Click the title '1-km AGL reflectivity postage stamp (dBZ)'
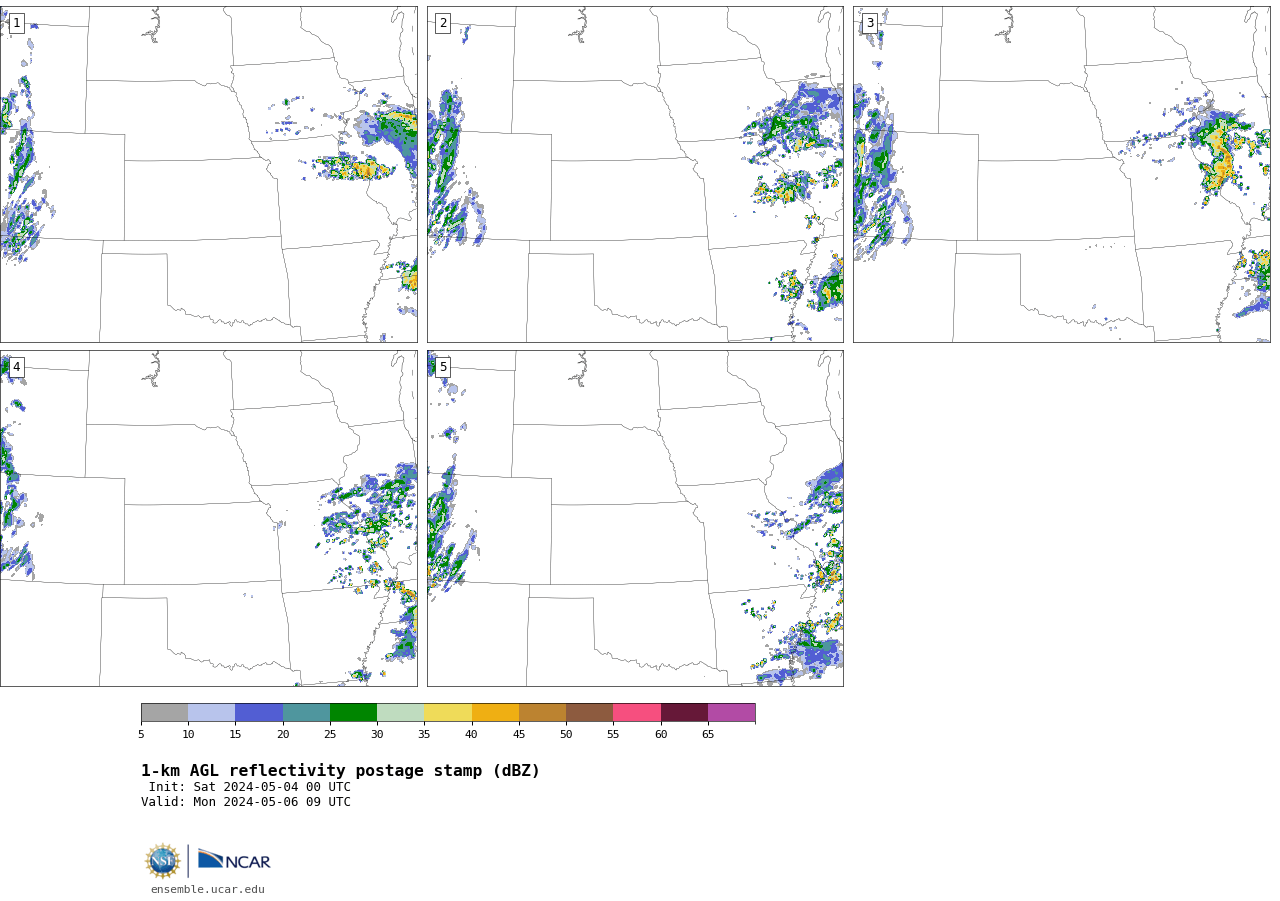The width and height of the screenshot is (1280, 901). pyautogui.click(x=340, y=771)
